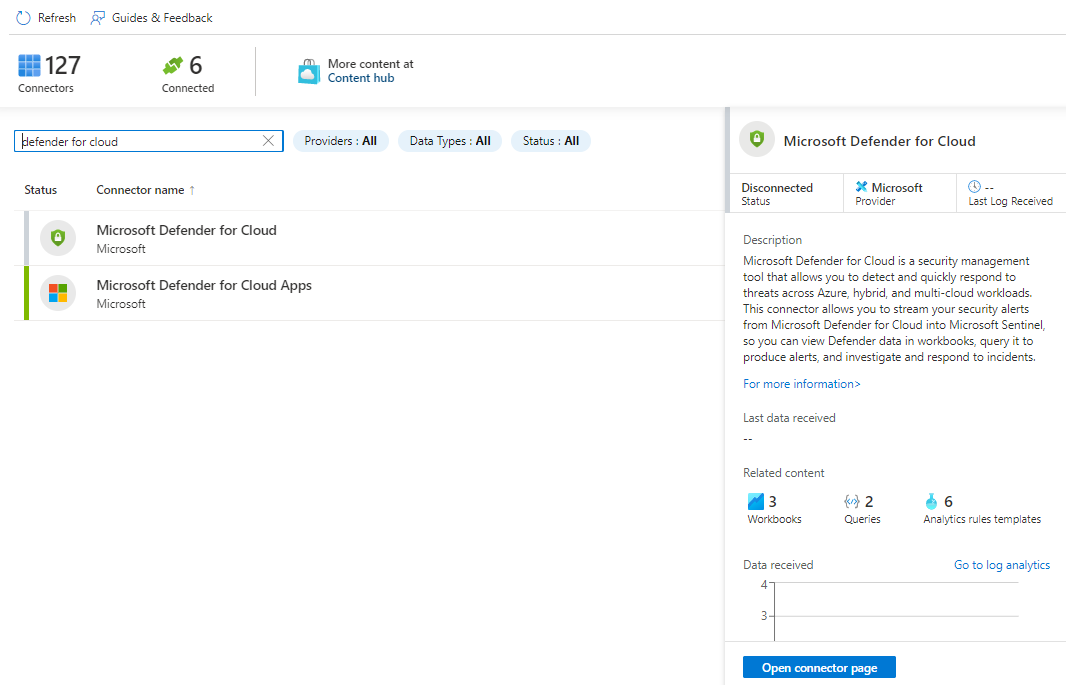Click the For more information link
Viewport: 1066px width, 685px height.
[801, 384]
